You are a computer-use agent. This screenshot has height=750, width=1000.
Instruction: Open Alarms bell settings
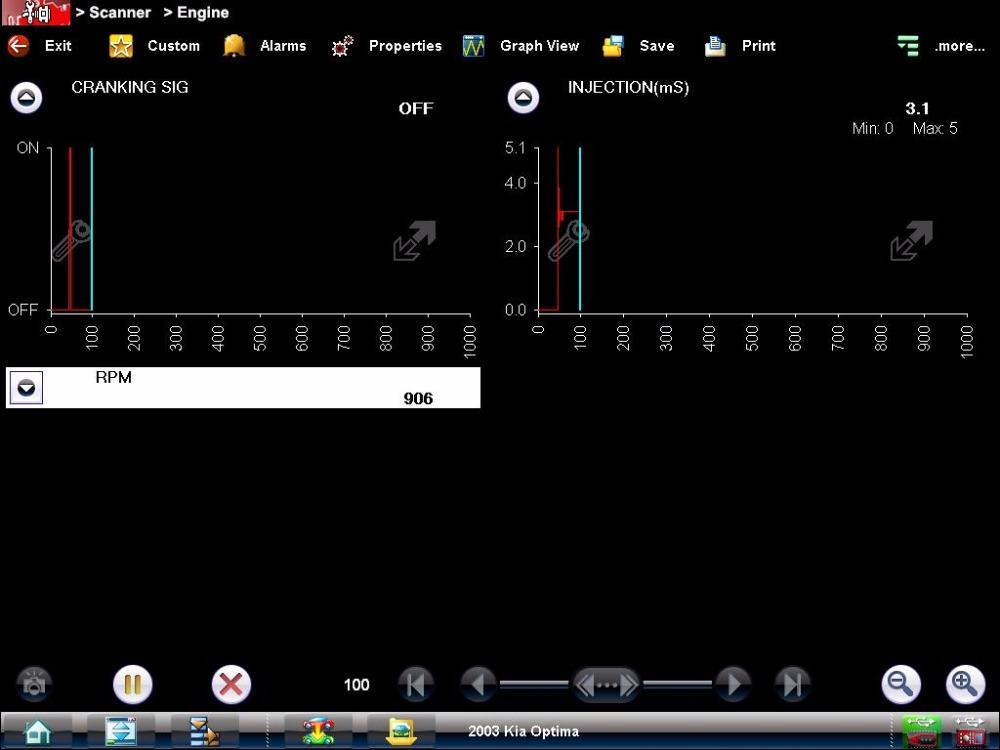[234, 46]
